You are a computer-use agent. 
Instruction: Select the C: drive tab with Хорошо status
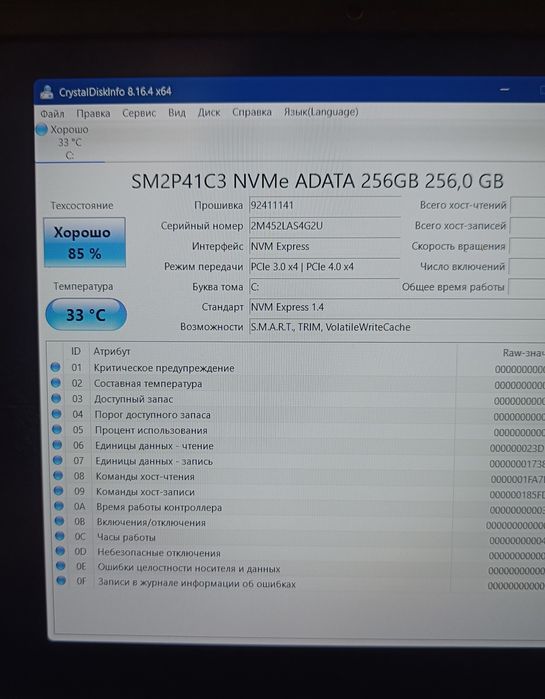(x=69, y=142)
